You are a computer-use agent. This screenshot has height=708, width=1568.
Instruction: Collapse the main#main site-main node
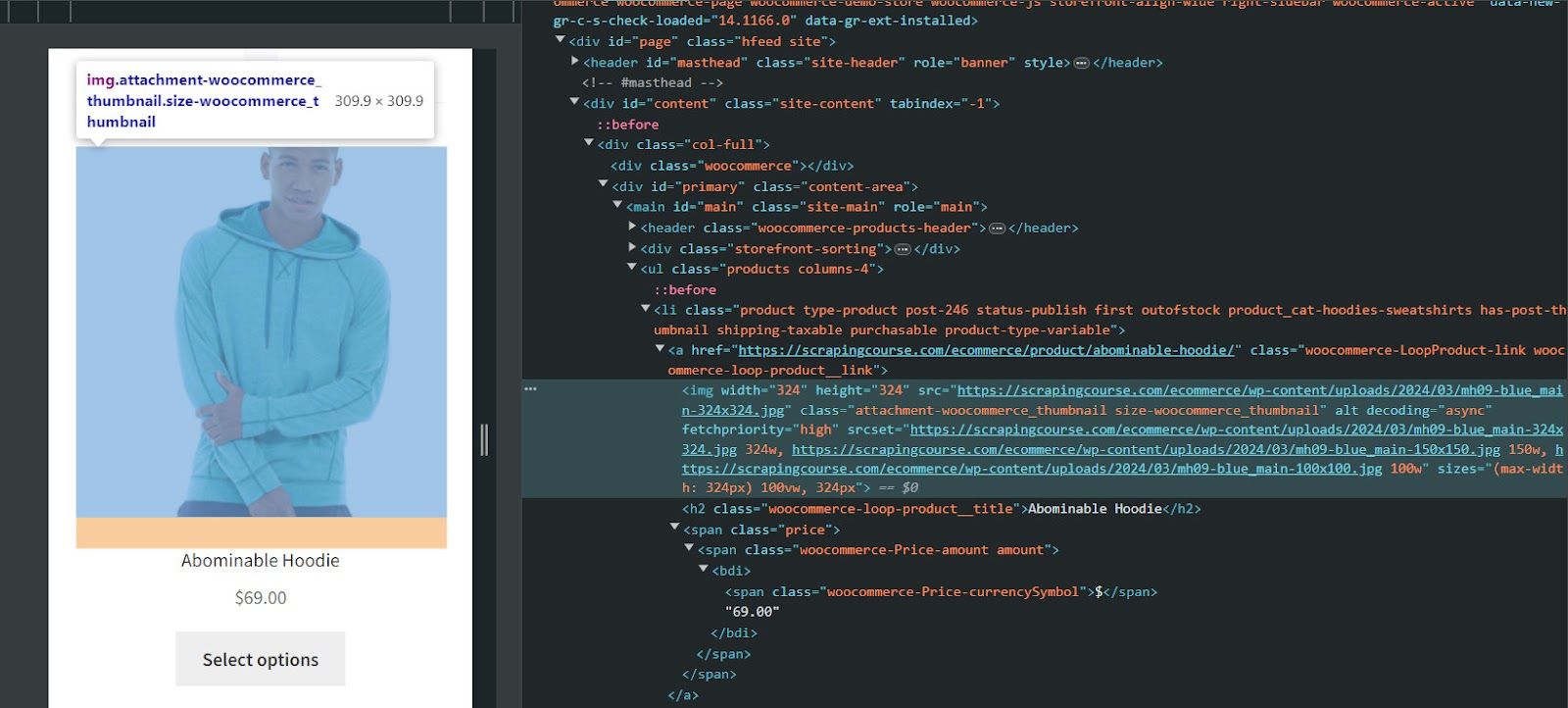(617, 206)
